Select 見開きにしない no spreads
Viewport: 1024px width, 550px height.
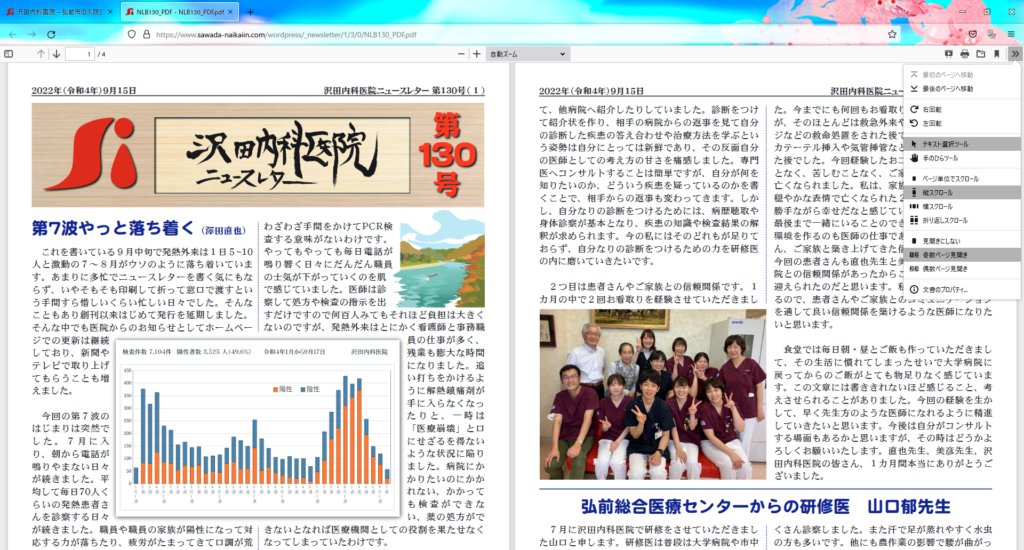click(962, 241)
